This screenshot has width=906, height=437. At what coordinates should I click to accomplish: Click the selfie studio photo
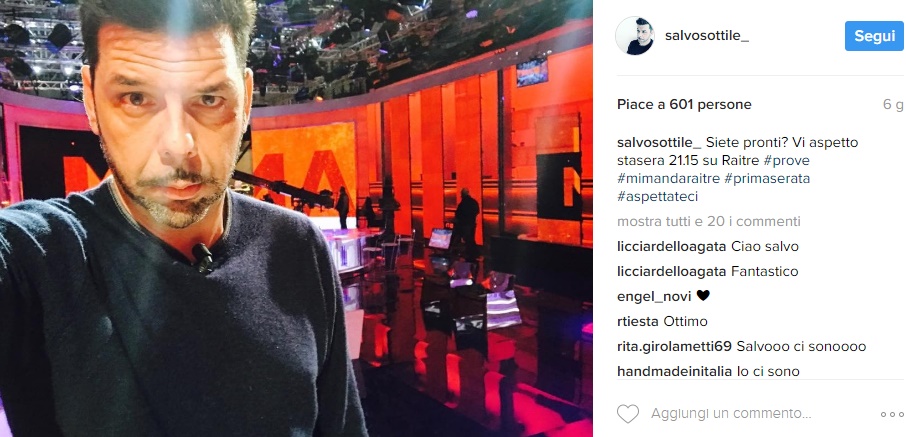click(x=296, y=218)
